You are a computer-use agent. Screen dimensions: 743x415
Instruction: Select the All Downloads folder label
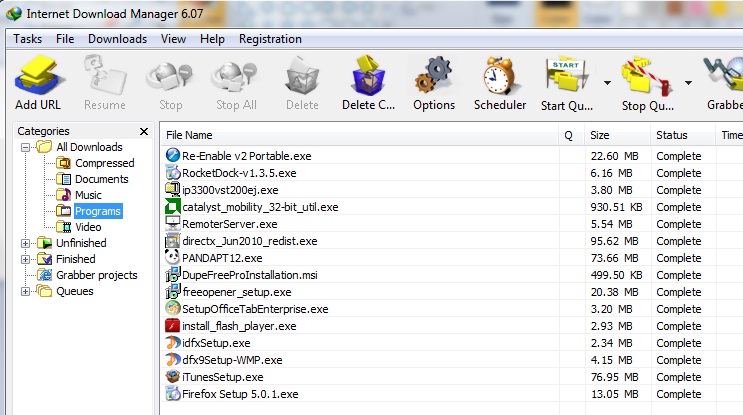[x=89, y=147]
